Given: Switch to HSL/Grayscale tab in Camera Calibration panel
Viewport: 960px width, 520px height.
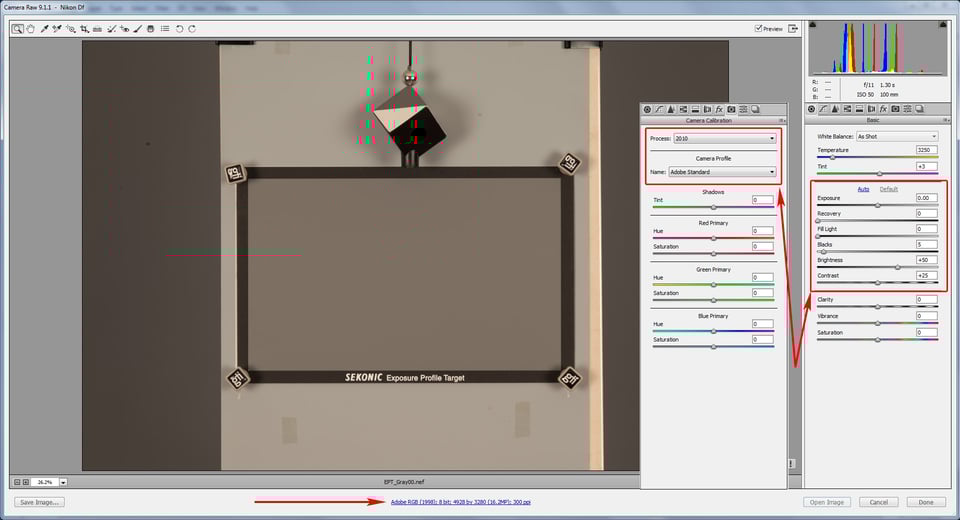Looking at the screenshot, I should (683, 109).
